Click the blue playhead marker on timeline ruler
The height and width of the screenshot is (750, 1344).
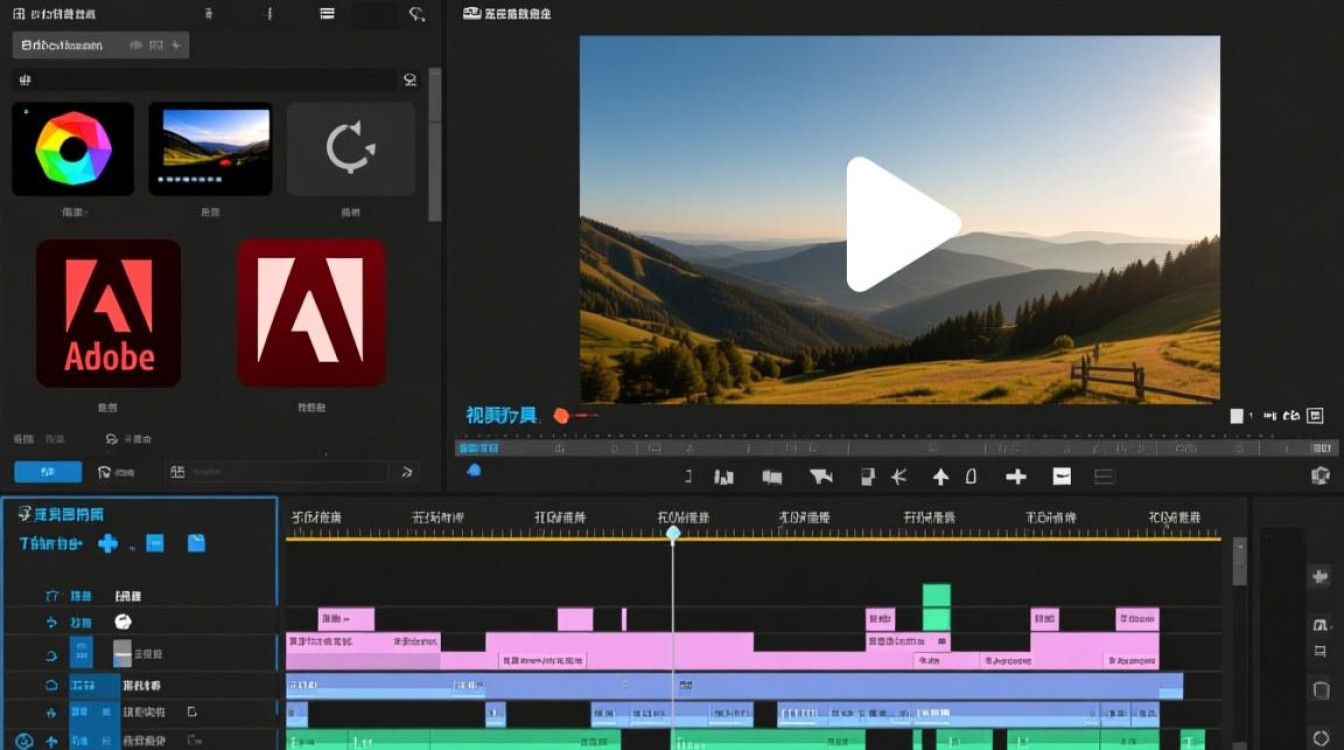coord(673,533)
